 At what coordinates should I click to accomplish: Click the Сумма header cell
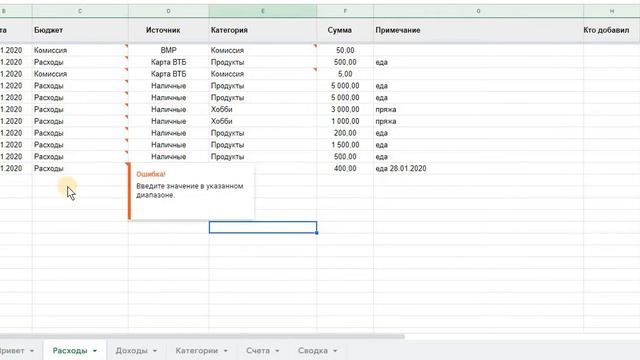click(345, 30)
